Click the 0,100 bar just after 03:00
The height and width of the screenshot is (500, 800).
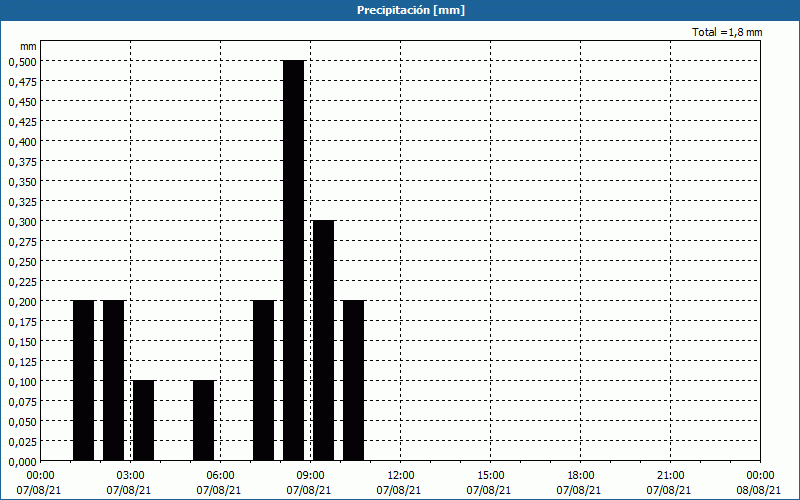(x=143, y=420)
